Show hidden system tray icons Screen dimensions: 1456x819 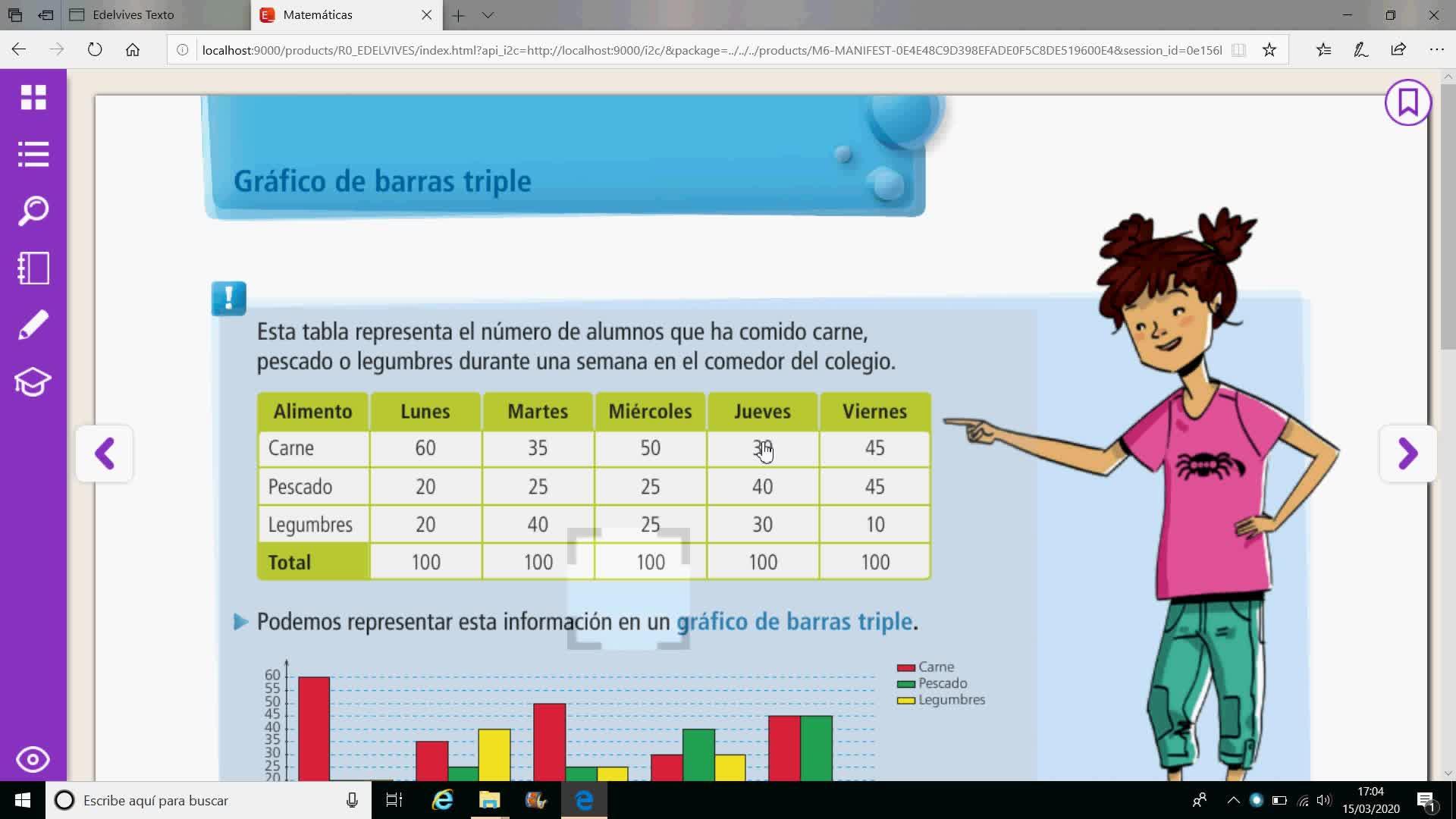click(x=1233, y=800)
